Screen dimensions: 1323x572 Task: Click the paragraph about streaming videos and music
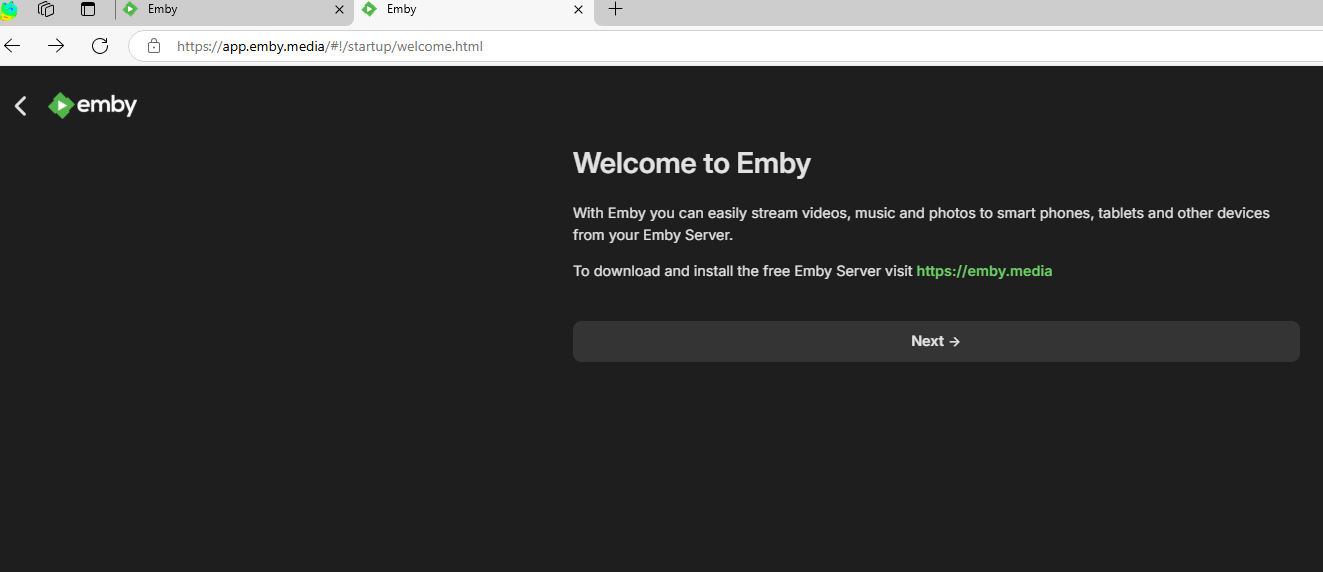coord(920,224)
